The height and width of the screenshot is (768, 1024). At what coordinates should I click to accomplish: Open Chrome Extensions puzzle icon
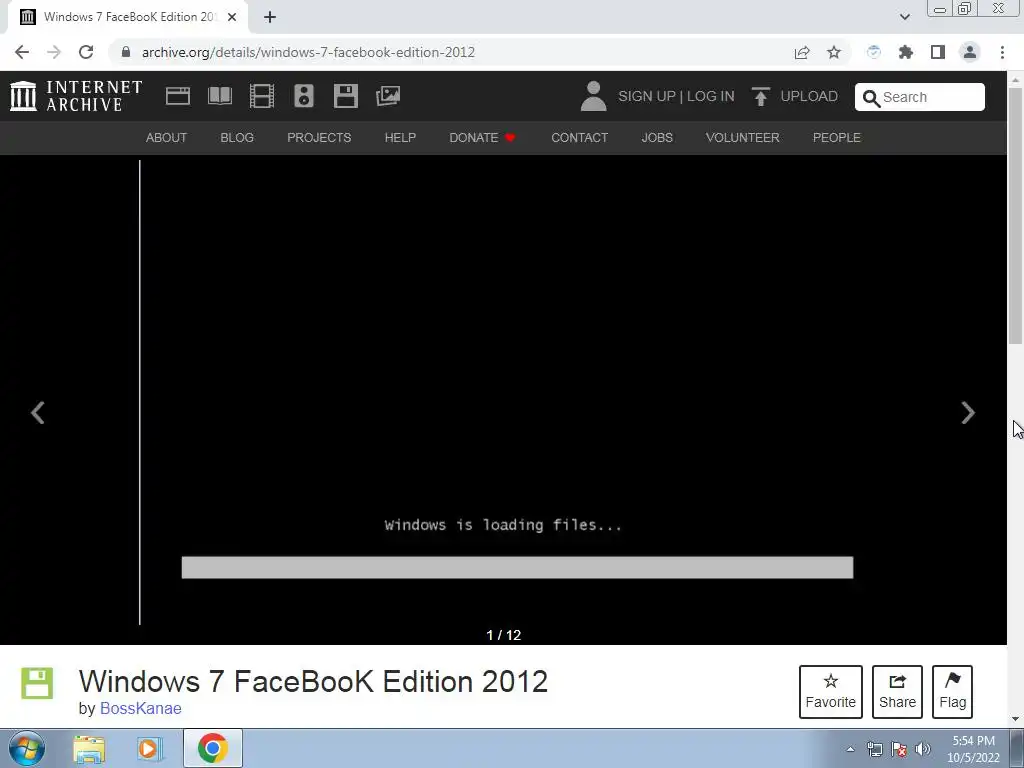click(906, 52)
